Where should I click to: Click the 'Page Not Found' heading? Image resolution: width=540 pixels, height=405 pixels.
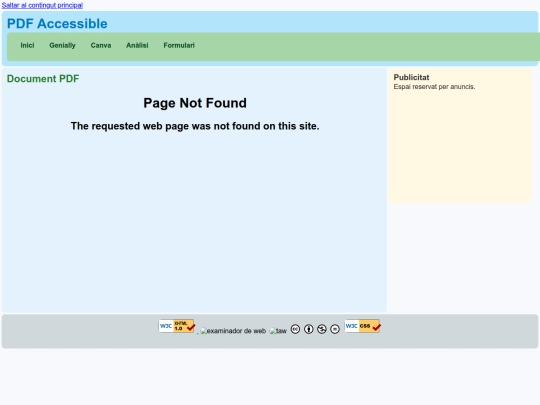point(195,103)
